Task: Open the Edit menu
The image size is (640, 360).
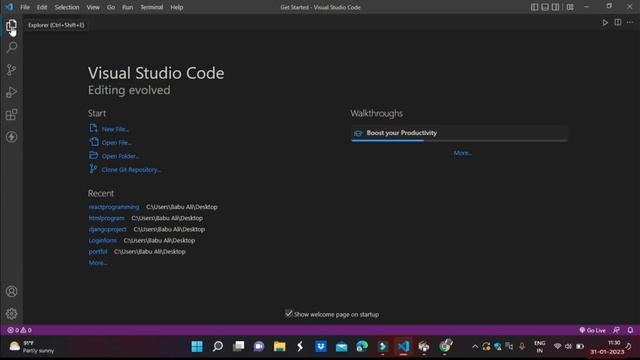Action: point(42,7)
